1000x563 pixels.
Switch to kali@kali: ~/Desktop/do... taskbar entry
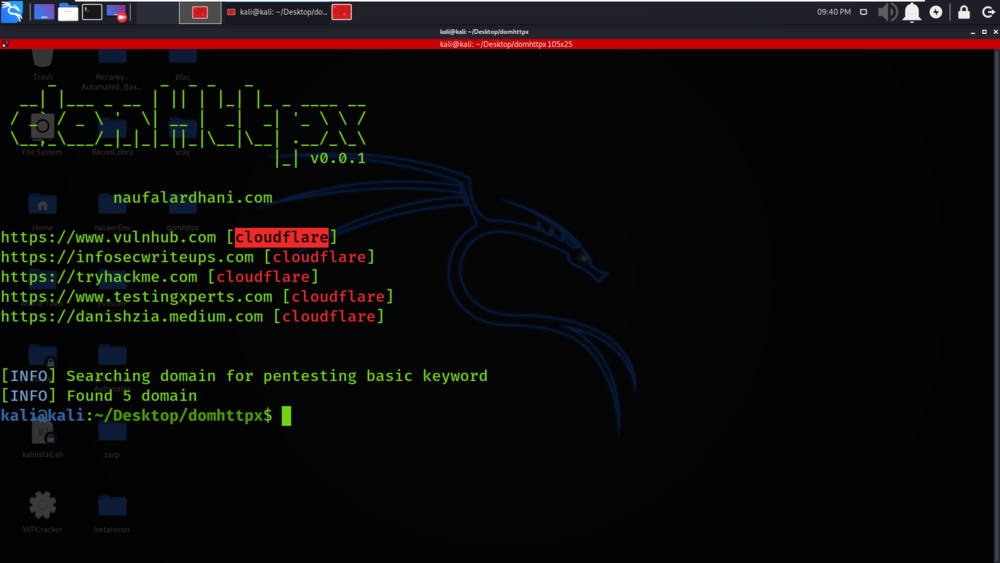coord(277,12)
